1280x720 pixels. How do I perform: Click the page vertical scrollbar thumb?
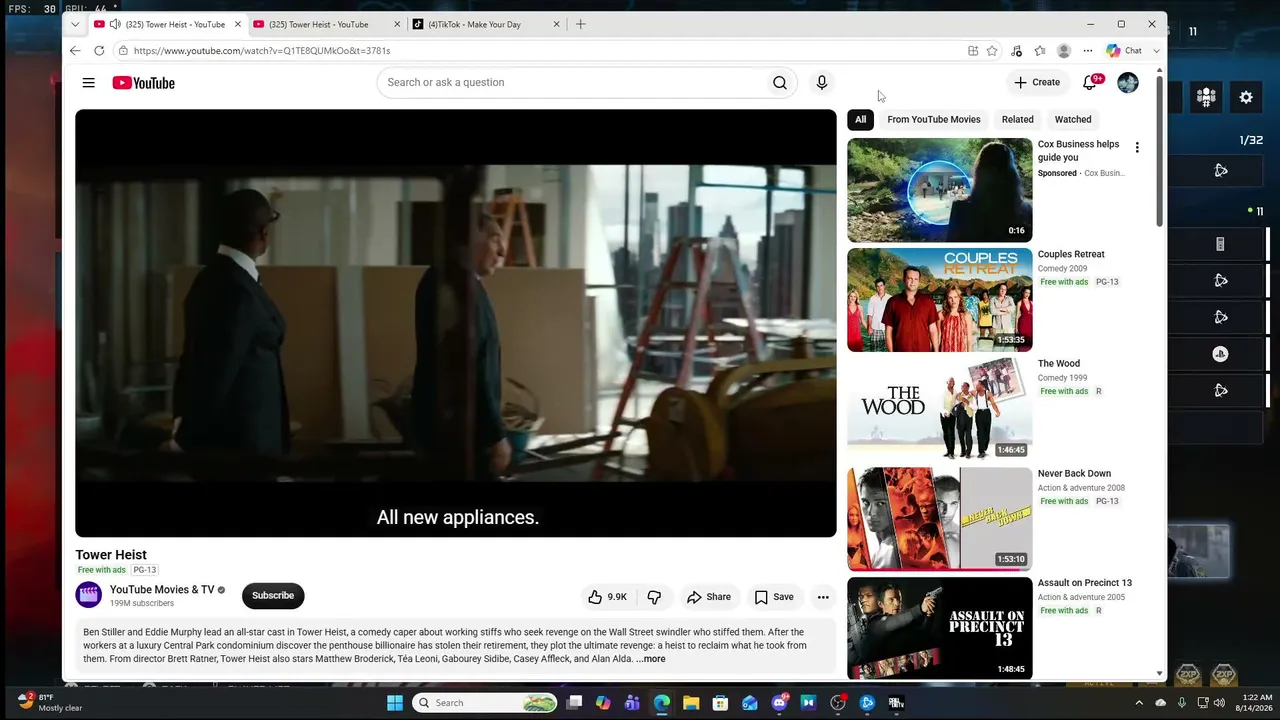coord(1160,150)
